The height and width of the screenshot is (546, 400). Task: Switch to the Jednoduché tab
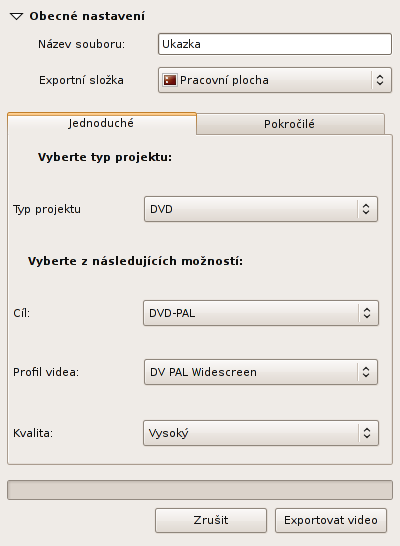point(102,123)
